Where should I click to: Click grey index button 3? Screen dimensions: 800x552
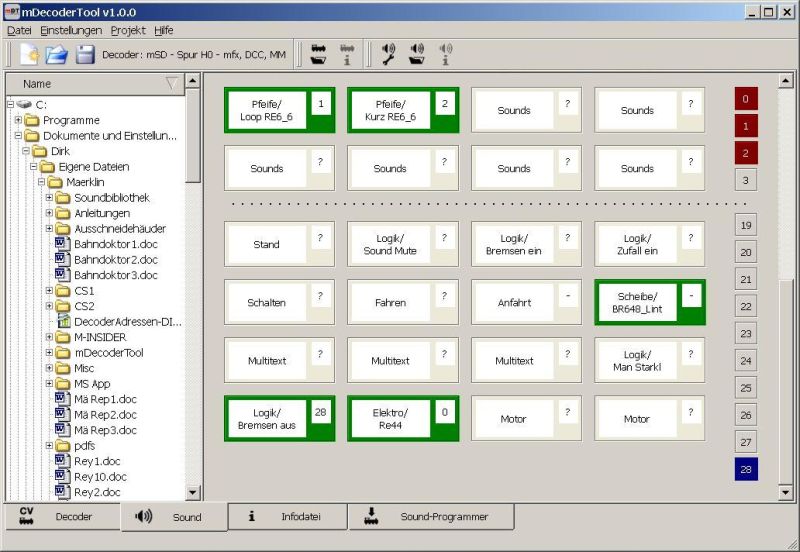click(746, 180)
